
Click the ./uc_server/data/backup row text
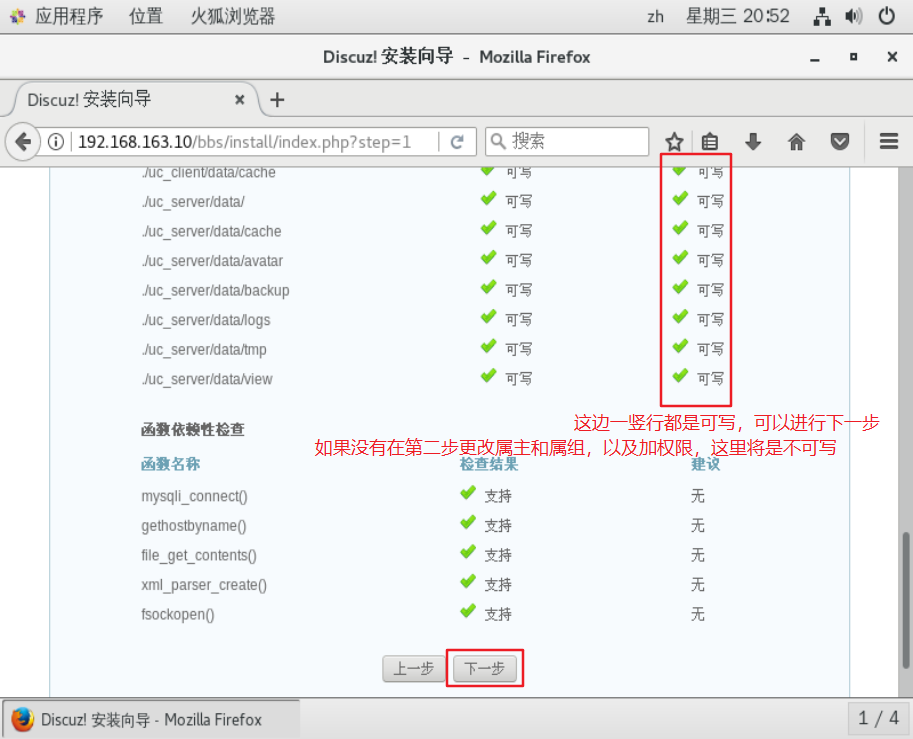(215, 291)
